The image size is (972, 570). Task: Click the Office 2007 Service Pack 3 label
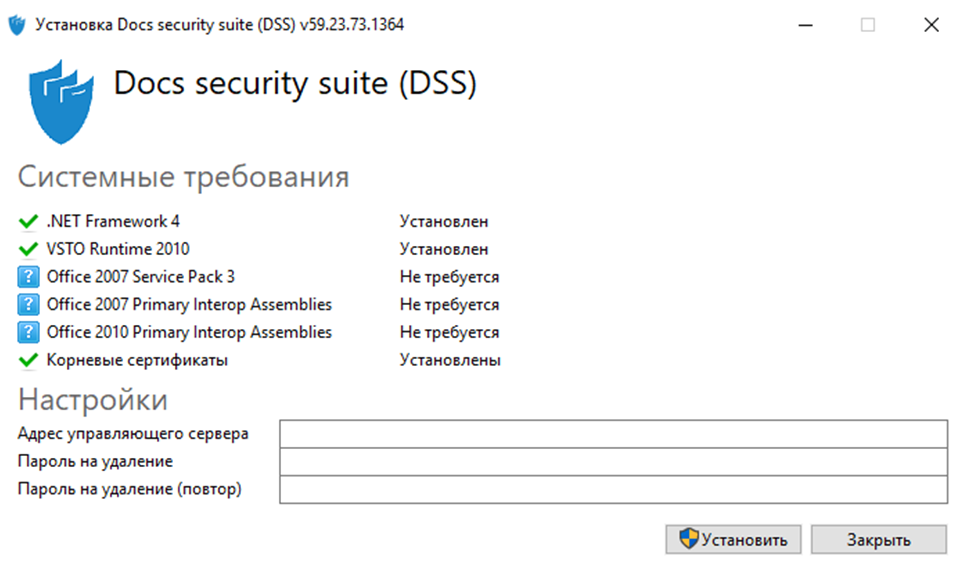coord(141,277)
